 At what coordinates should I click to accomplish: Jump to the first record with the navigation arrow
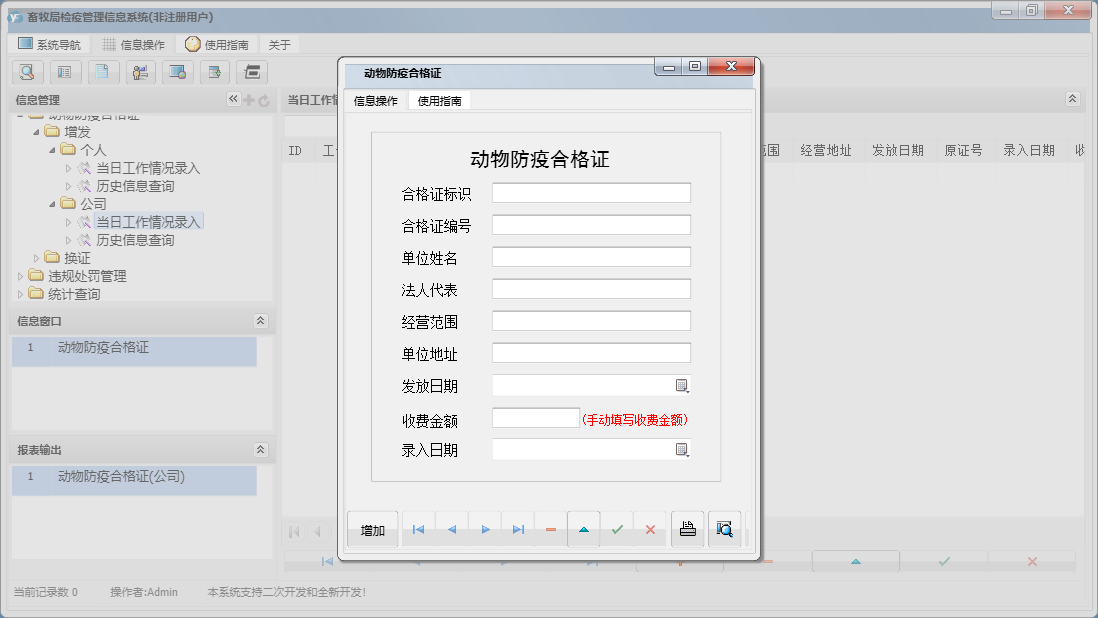(x=418, y=529)
